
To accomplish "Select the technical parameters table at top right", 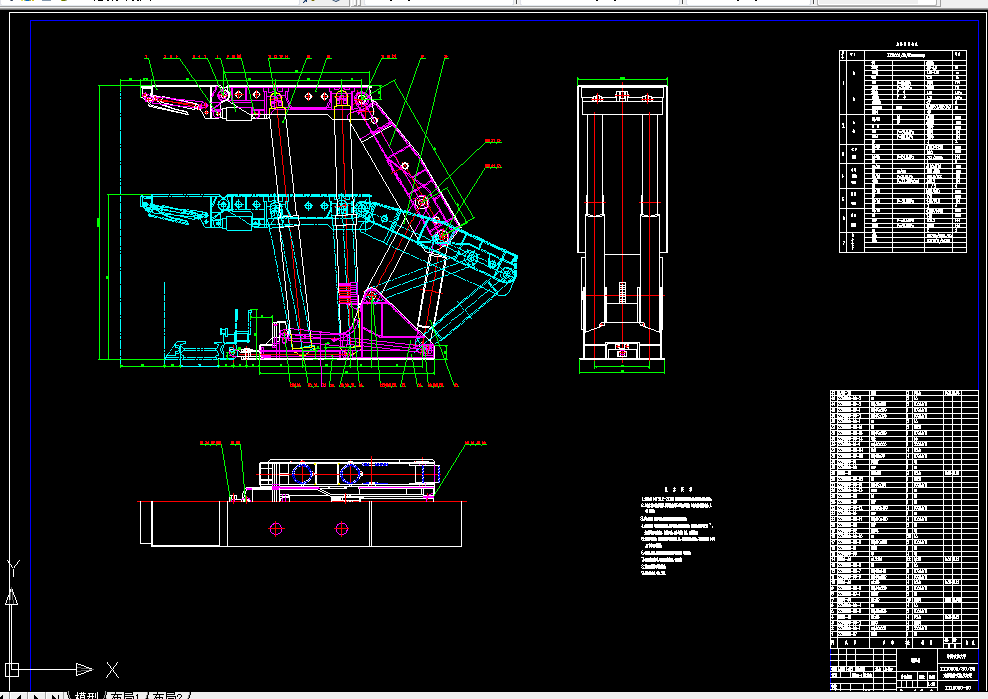I will click(x=902, y=151).
